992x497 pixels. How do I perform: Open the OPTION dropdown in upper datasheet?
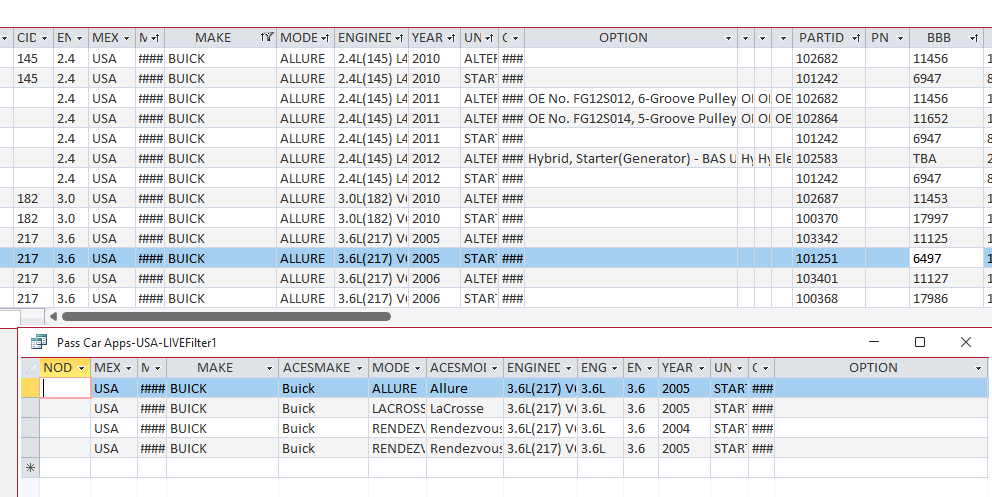coord(728,38)
